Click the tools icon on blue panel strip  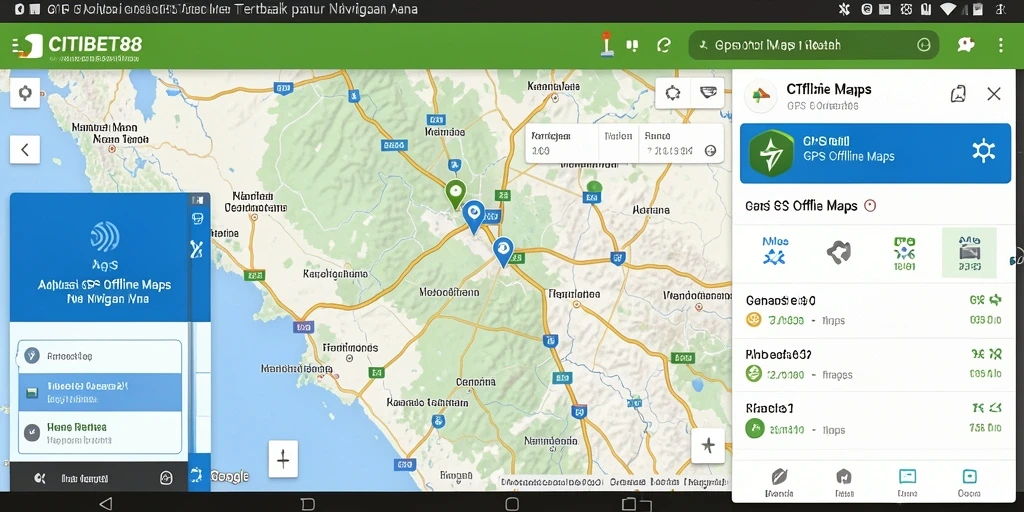tap(197, 249)
